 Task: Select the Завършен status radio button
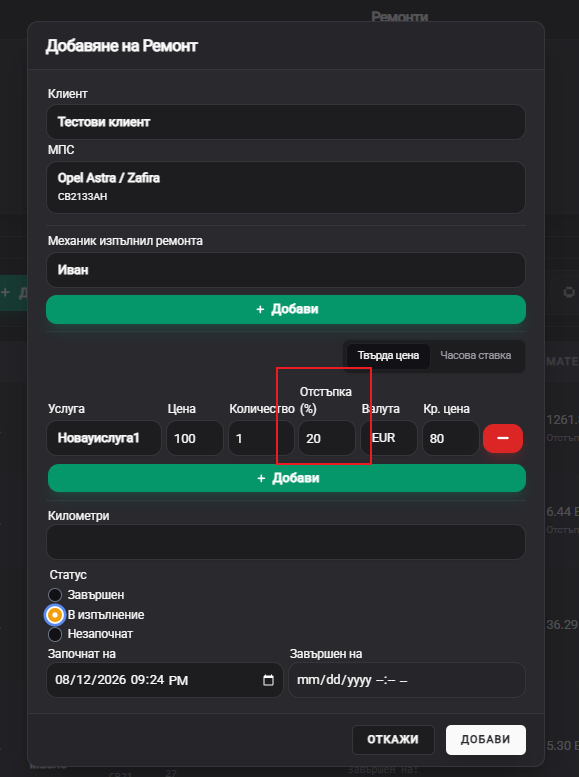point(55,595)
